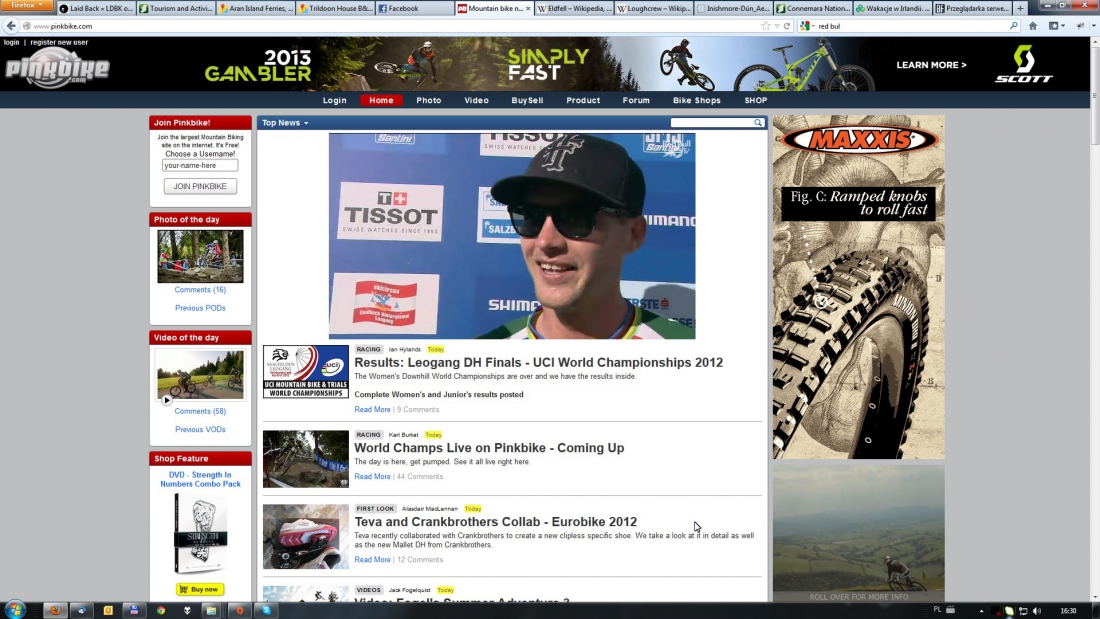This screenshot has width=1100, height=619.
Task: Open DVD Strength In Numbers Combo Pack link
Action: [x=200, y=479]
